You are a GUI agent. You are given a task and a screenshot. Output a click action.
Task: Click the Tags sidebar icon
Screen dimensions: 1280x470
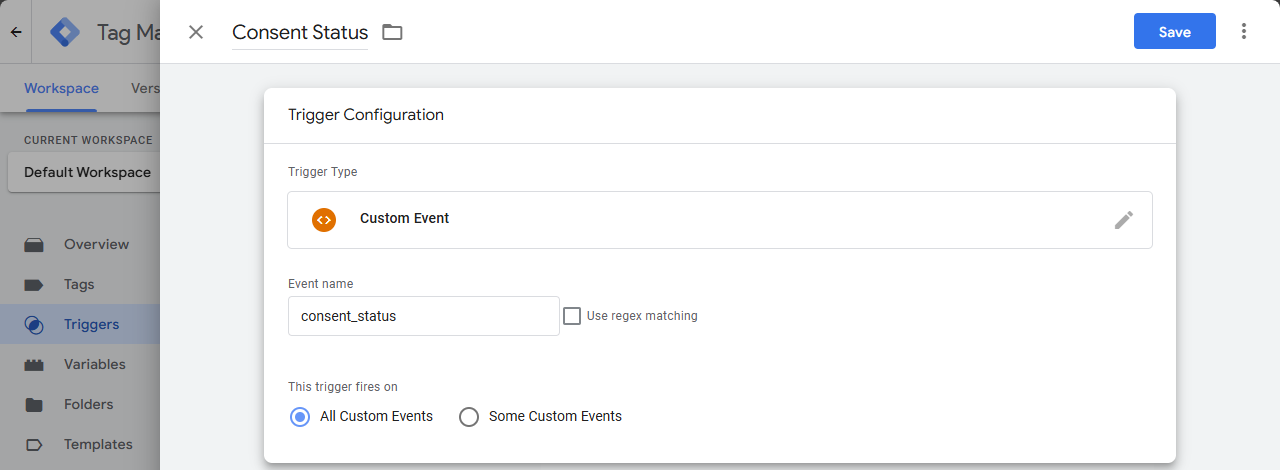[x=34, y=284]
